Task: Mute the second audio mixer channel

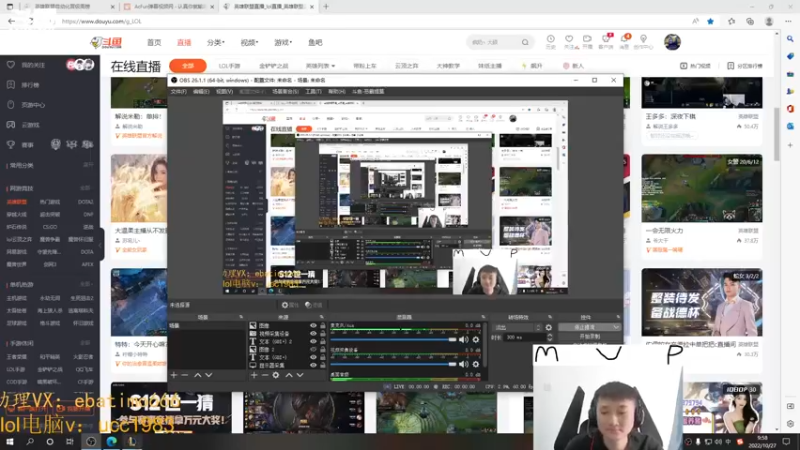Action: click(x=463, y=364)
